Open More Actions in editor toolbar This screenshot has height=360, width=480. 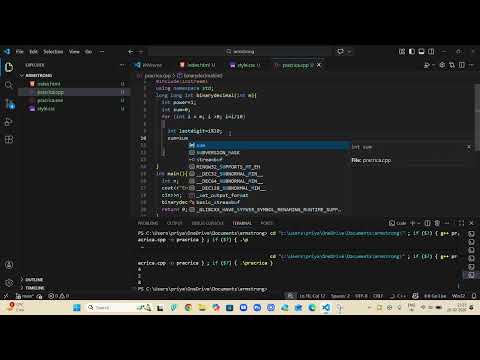point(471,65)
